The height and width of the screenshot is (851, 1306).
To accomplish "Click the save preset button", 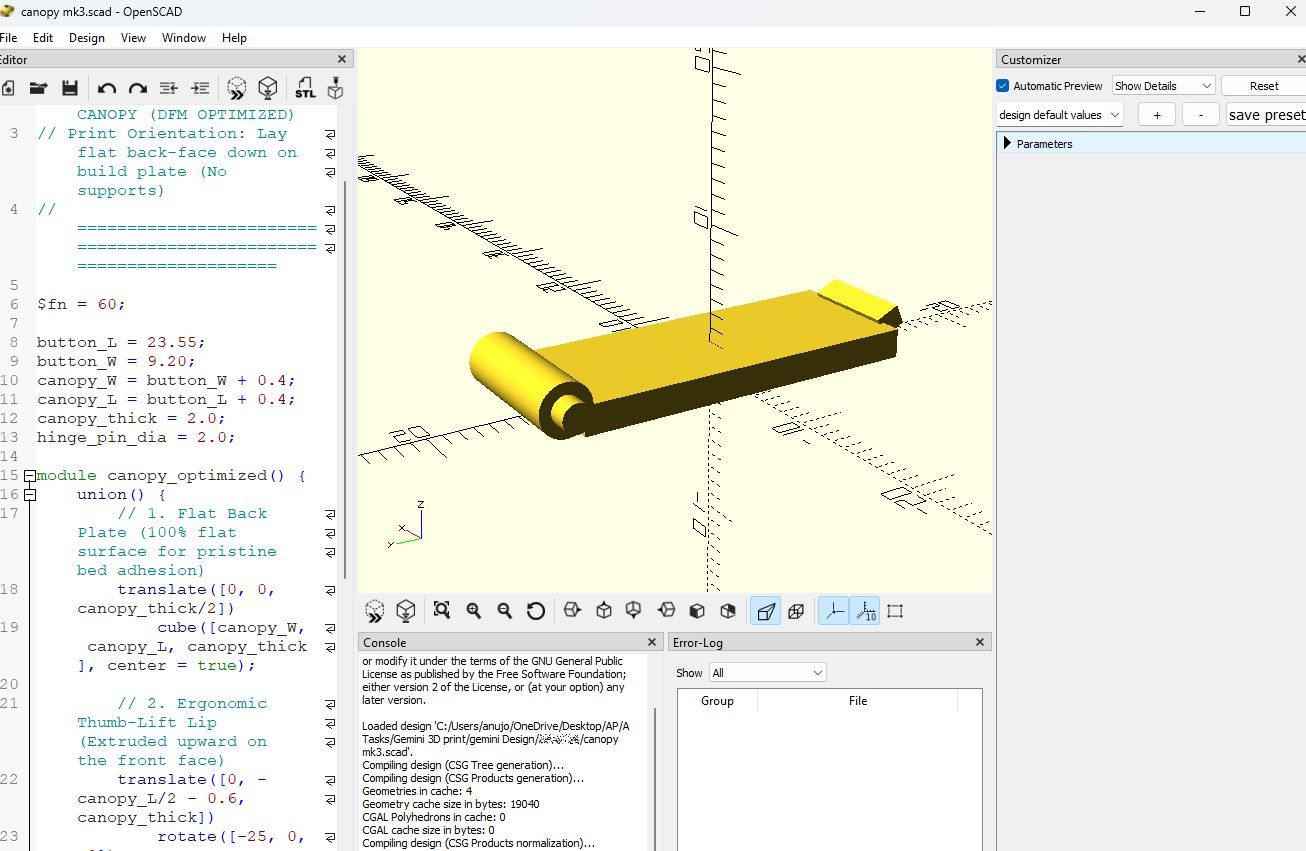I will [1266, 115].
